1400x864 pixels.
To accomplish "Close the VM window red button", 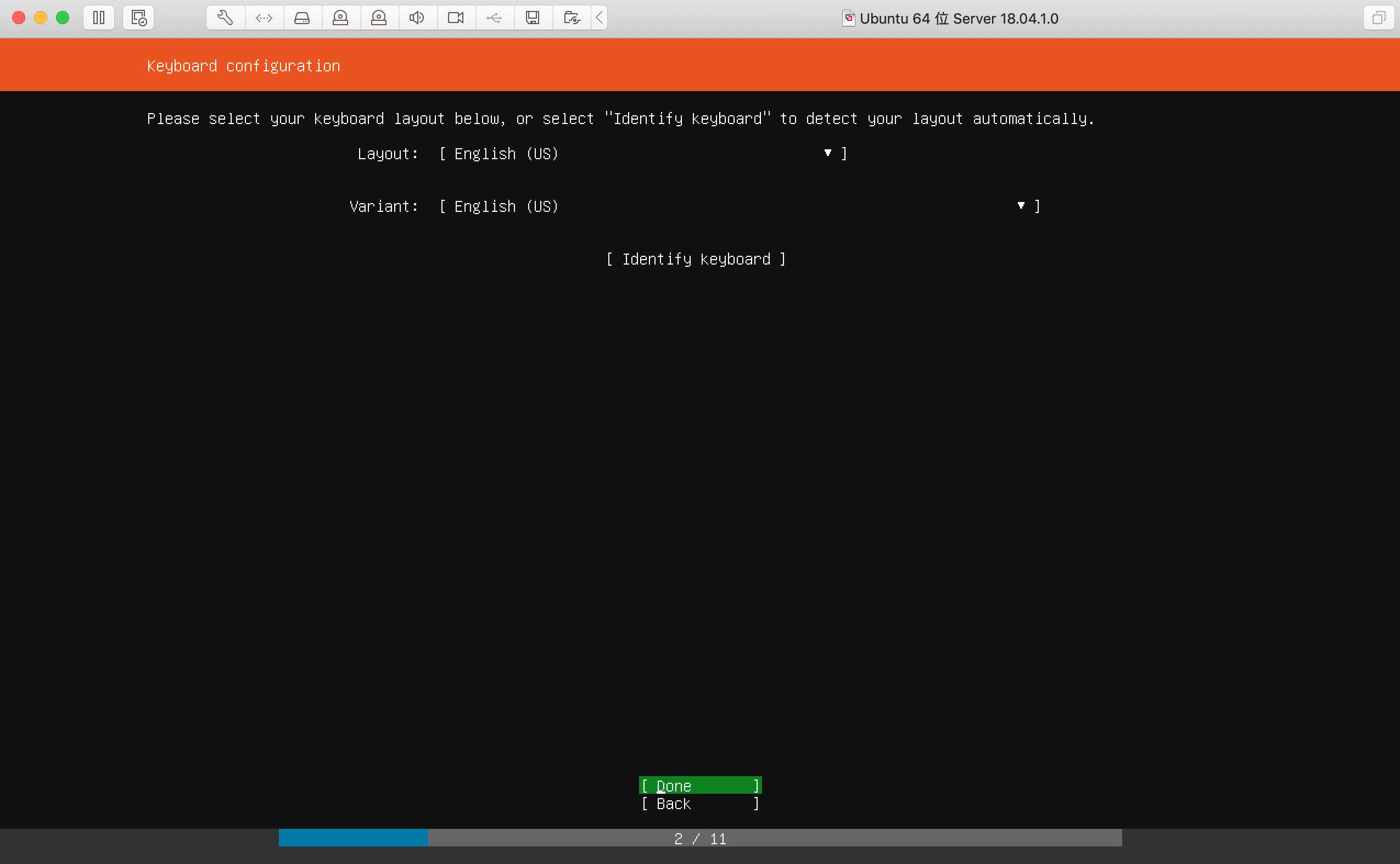I will click(18, 18).
